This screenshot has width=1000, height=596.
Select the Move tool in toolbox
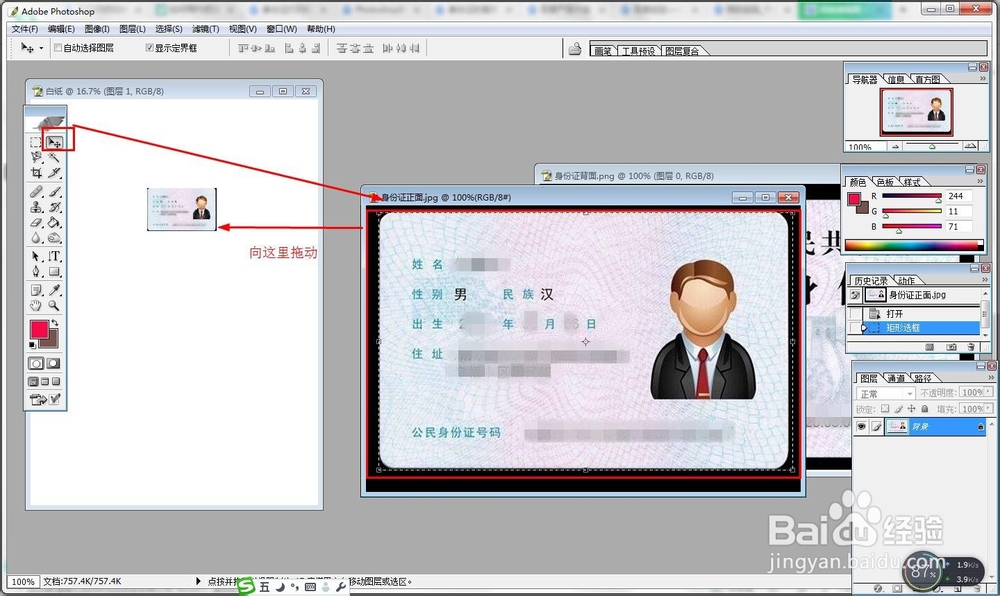pyautogui.click(x=55, y=143)
